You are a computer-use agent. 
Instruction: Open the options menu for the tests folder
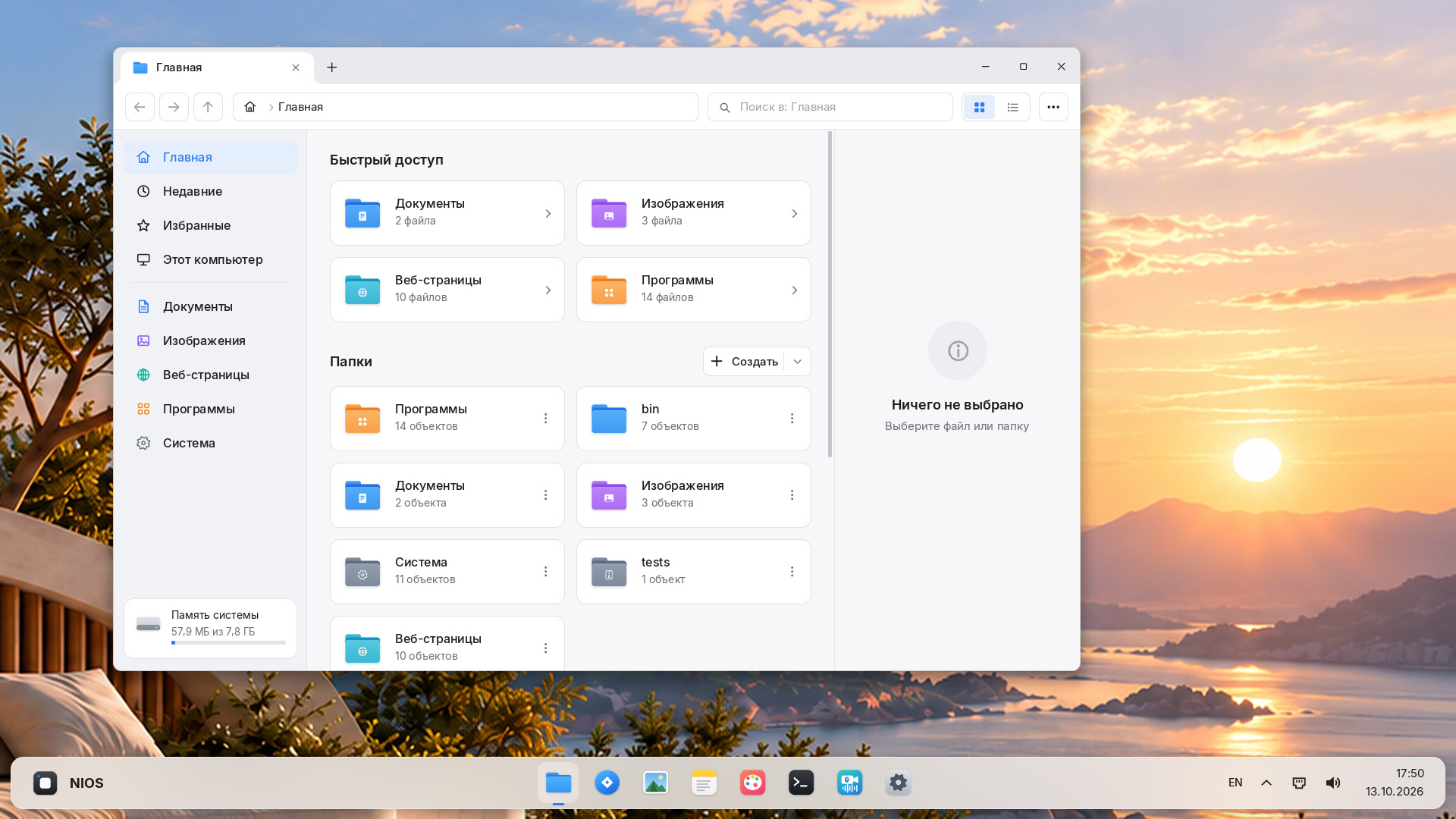(792, 572)
